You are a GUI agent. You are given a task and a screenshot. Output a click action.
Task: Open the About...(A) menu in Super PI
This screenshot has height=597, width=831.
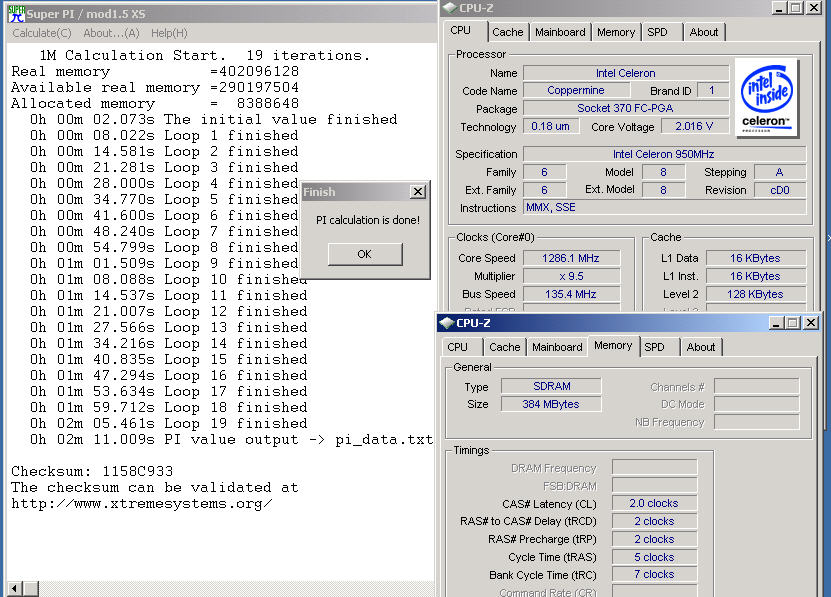tap(111, 33)
